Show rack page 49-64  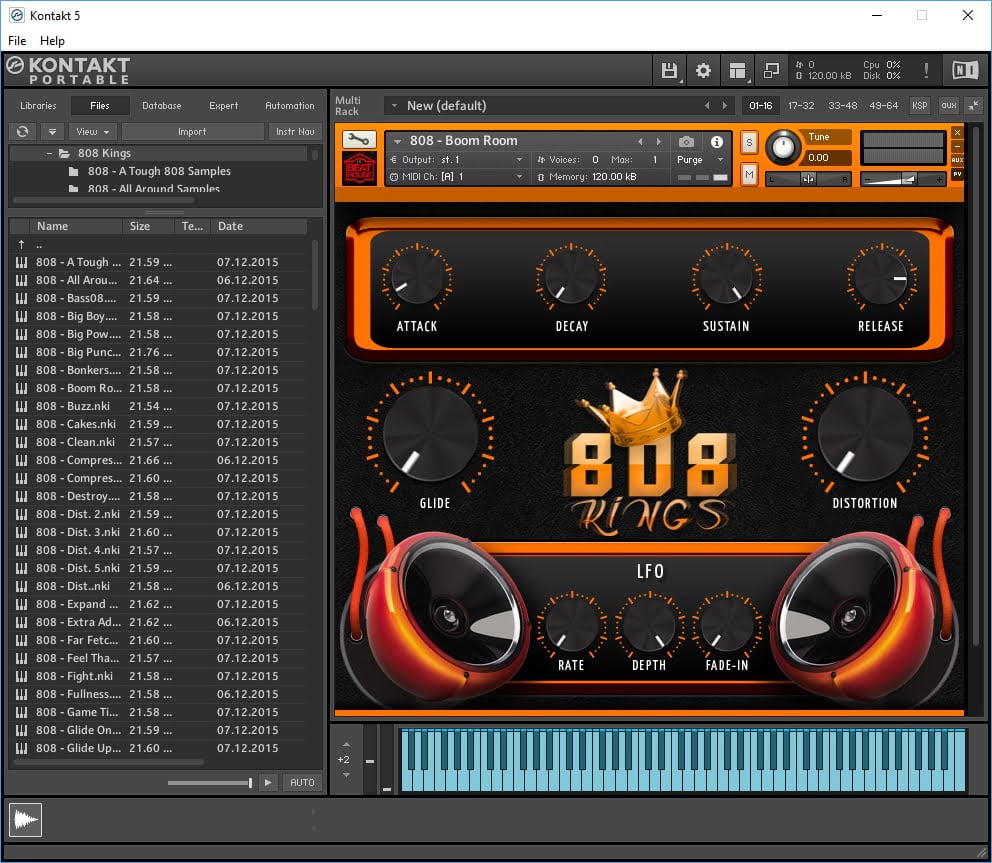tap(883, 106)
